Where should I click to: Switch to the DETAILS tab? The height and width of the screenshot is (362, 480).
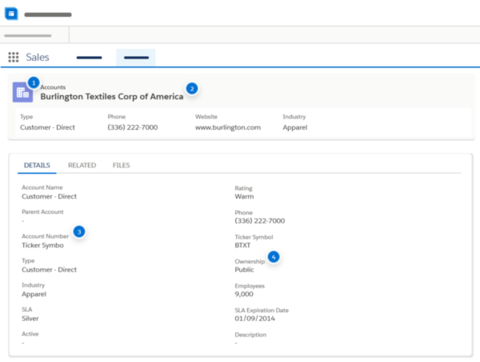coord(37,165)
